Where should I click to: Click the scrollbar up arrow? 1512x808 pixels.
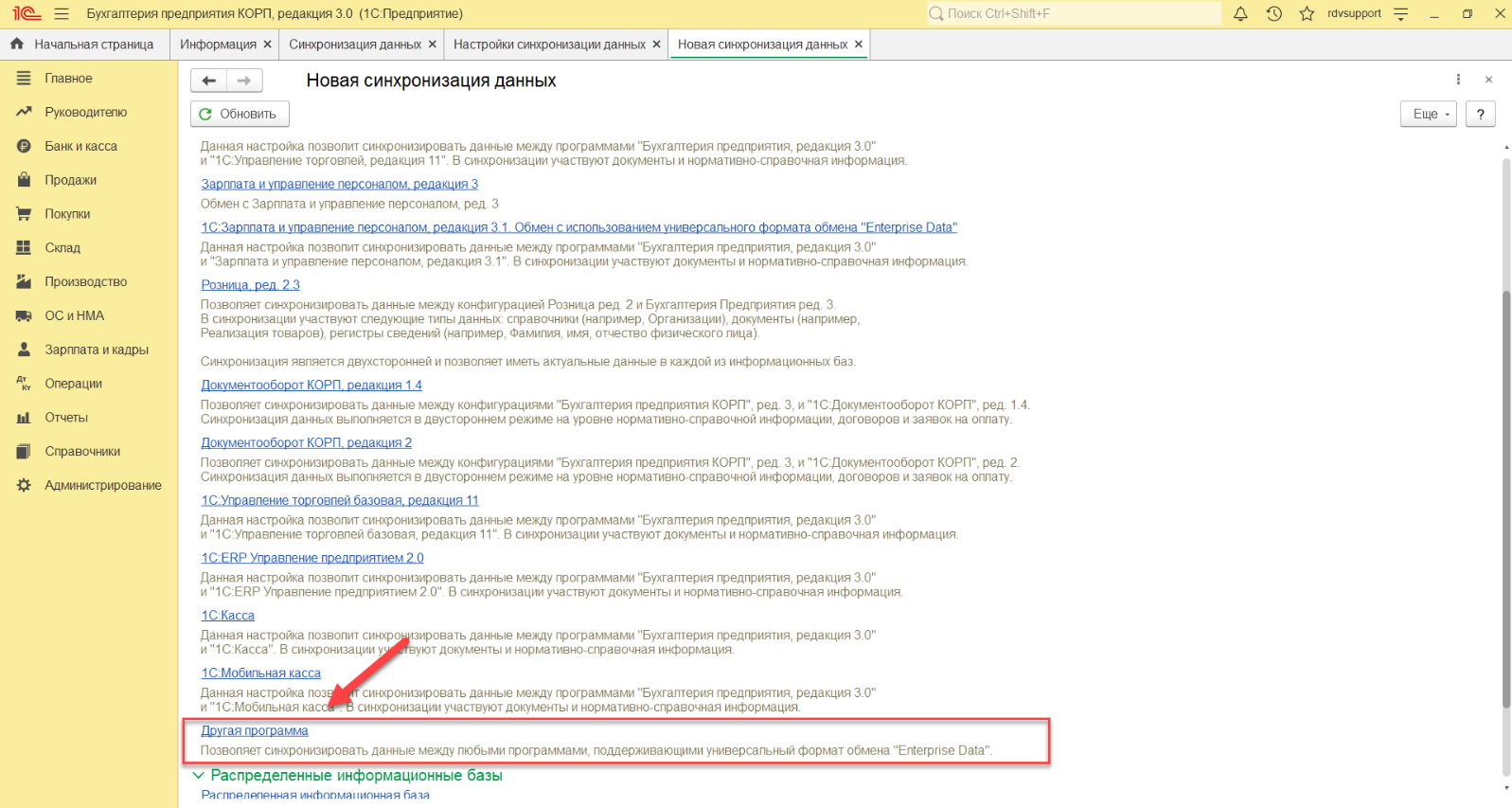(1506, 148)
